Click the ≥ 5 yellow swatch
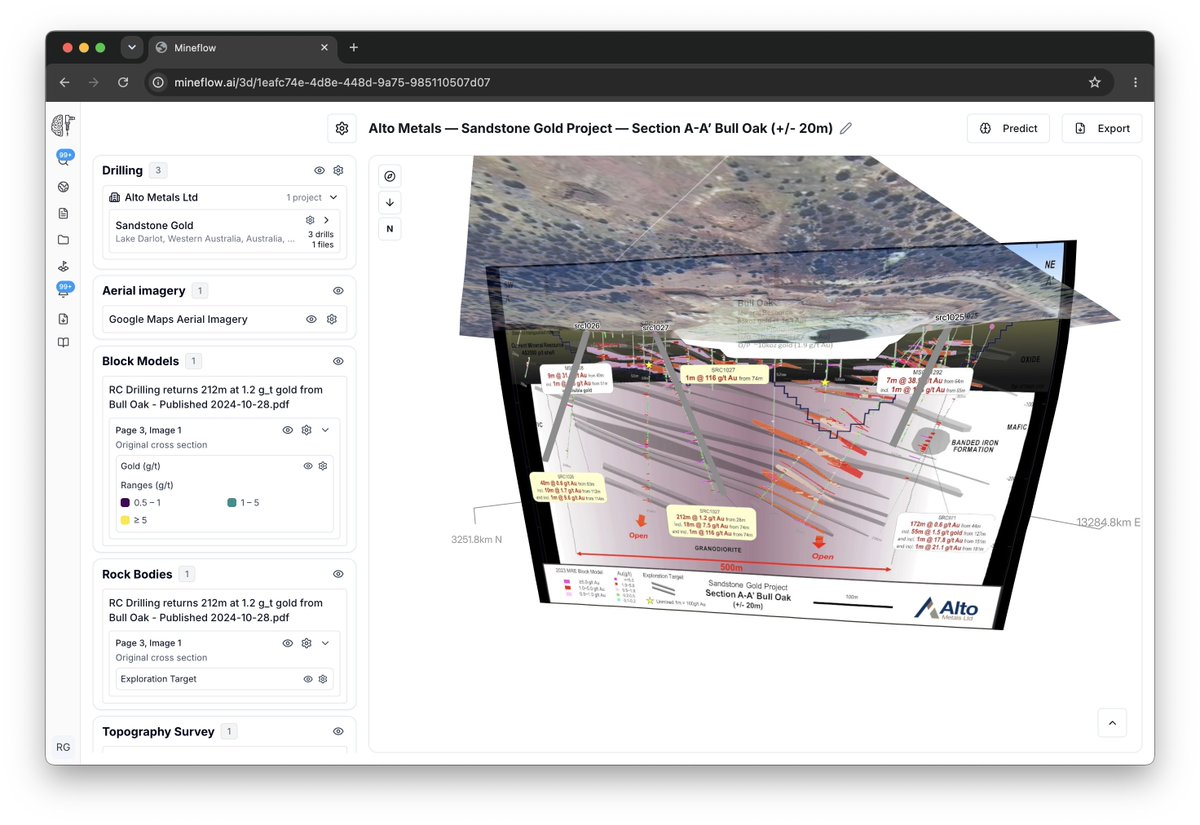This screenshot has height=825, width=1200. point(125,520)
